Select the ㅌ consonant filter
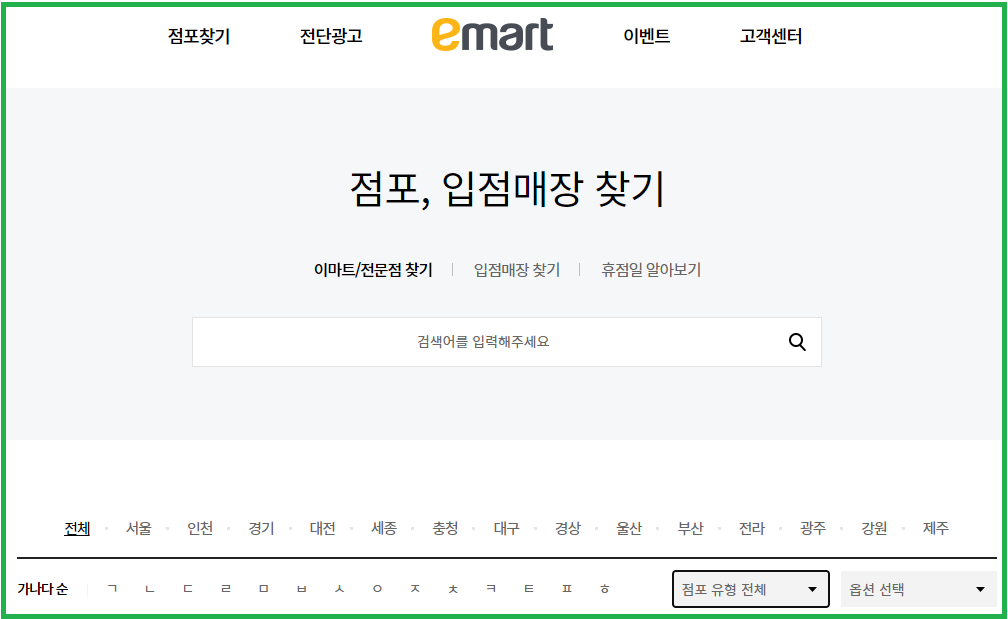This screenshot has height=619, width=1008. point(529,588)
